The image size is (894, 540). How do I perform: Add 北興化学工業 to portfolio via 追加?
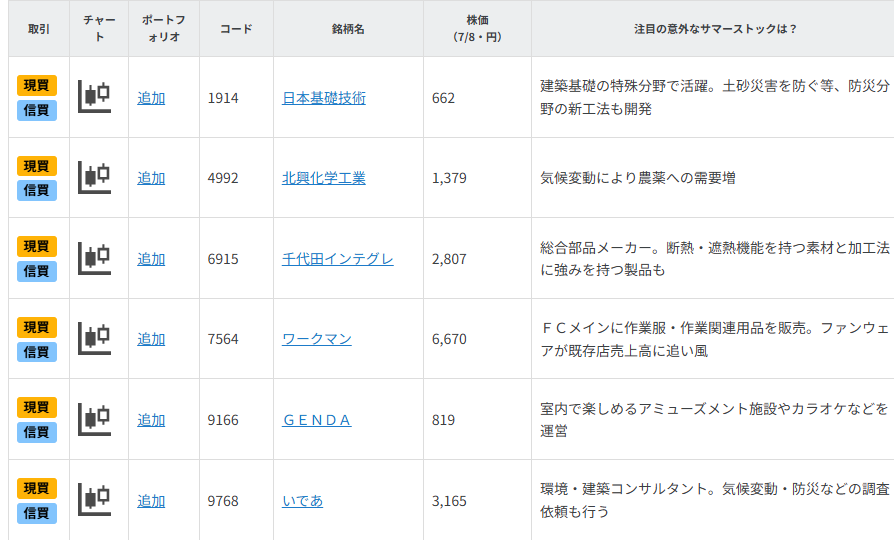click(151, 178)
